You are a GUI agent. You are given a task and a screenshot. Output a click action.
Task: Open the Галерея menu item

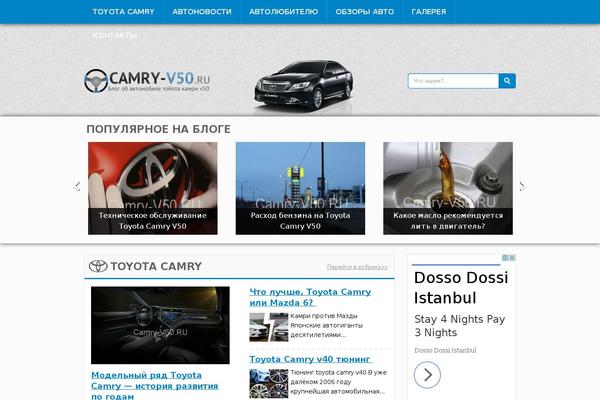(429, 12)
